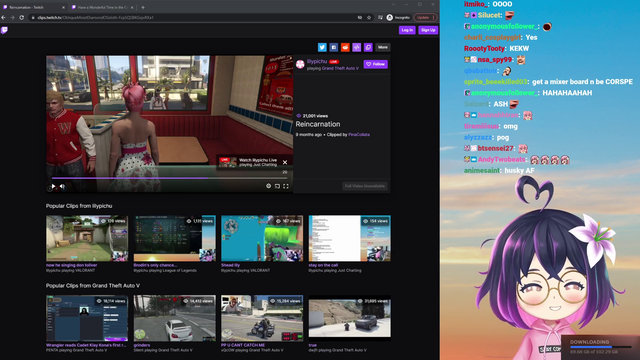Open the 'stay on the call' clip thumbnail
The width and height of the screenshot is (640, 360).
tap(349, 238)
